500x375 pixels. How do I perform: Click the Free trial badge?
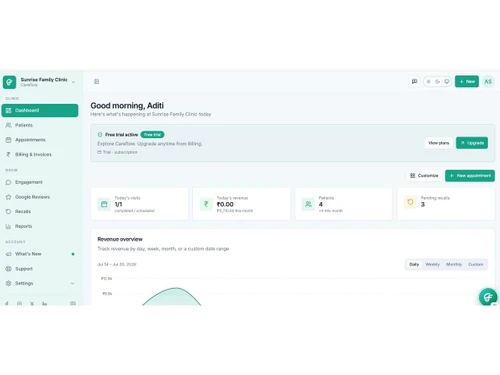pyautogui.click(x=152, y=135)
